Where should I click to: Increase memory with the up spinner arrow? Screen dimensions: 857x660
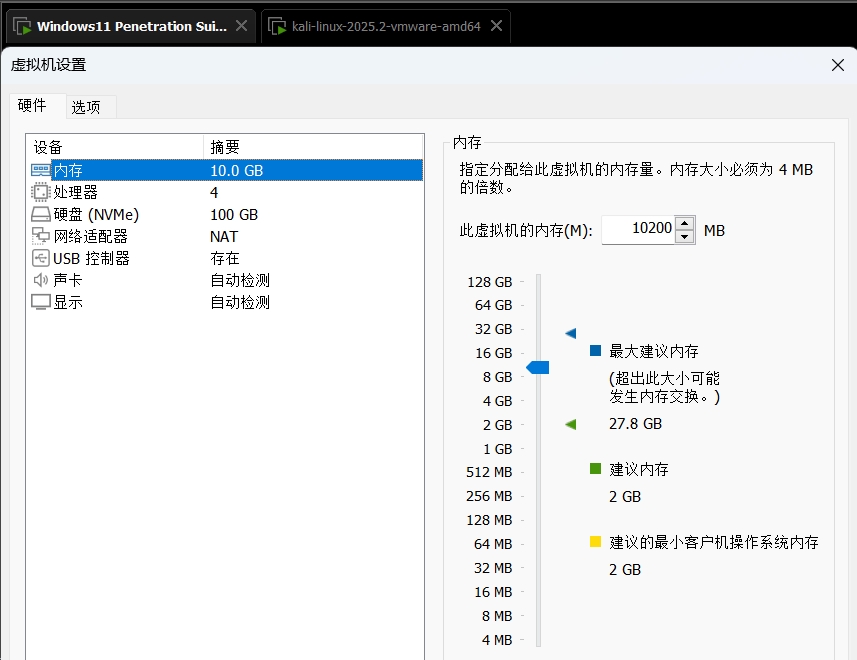(x=685, y=223)
